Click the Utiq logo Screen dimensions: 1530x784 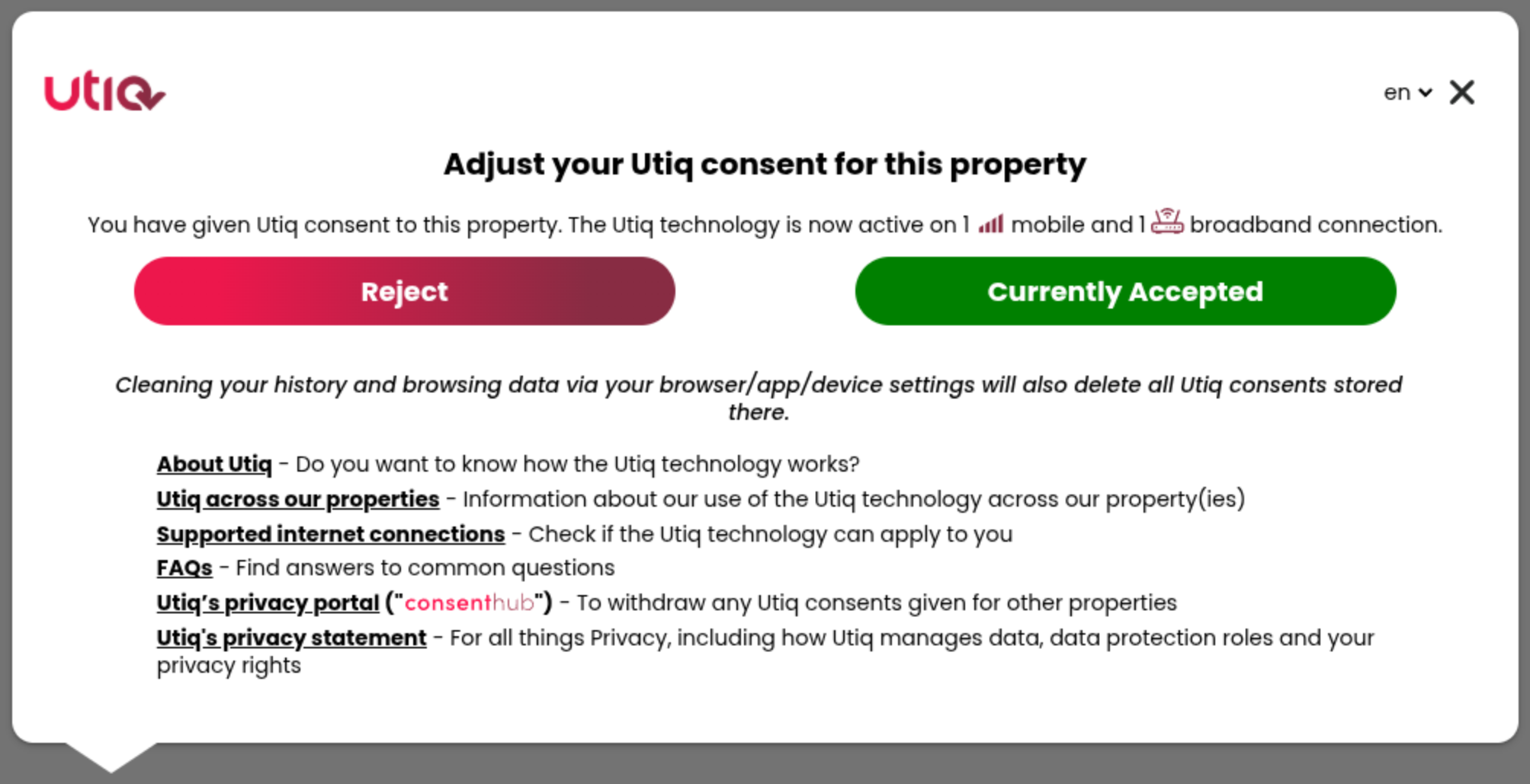coord(104,92)
